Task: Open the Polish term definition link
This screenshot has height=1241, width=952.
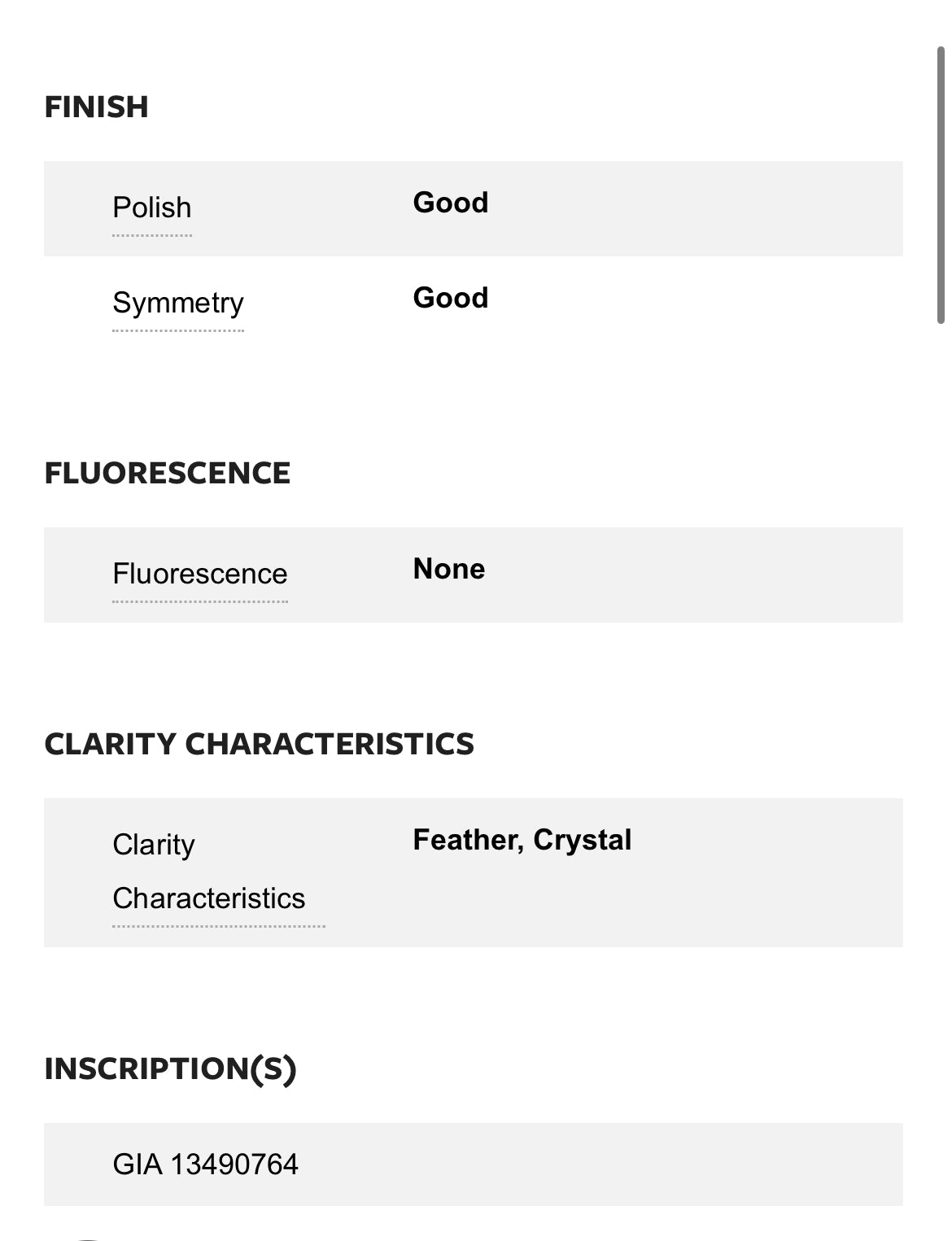Action: tap(152, 208)
